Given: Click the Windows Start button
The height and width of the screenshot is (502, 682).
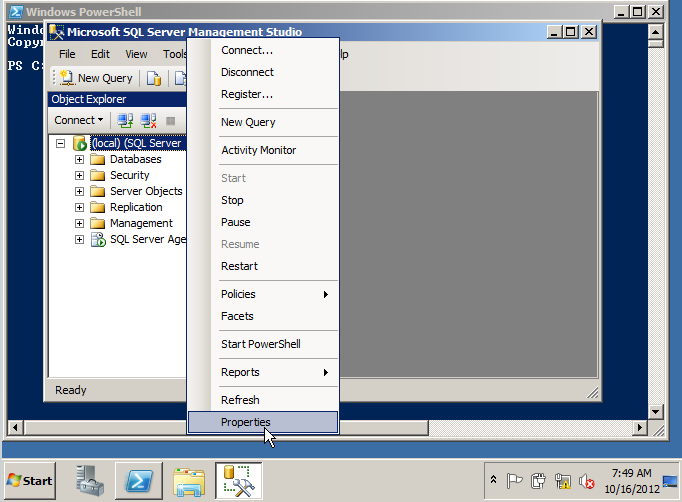Looking at the screenshot, I should (x=30, y=481).
